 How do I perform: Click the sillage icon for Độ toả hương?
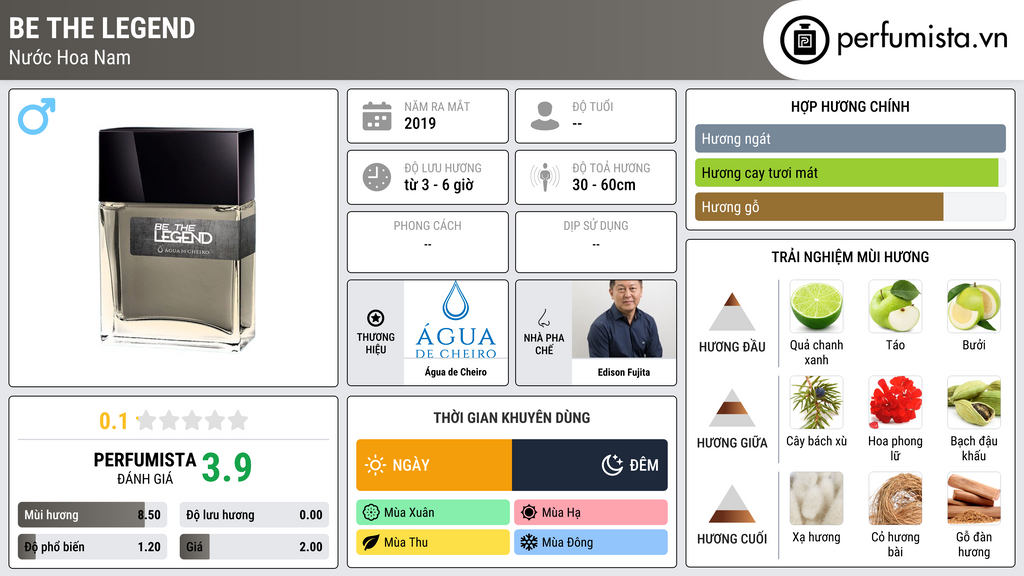(x=545, y=177)
